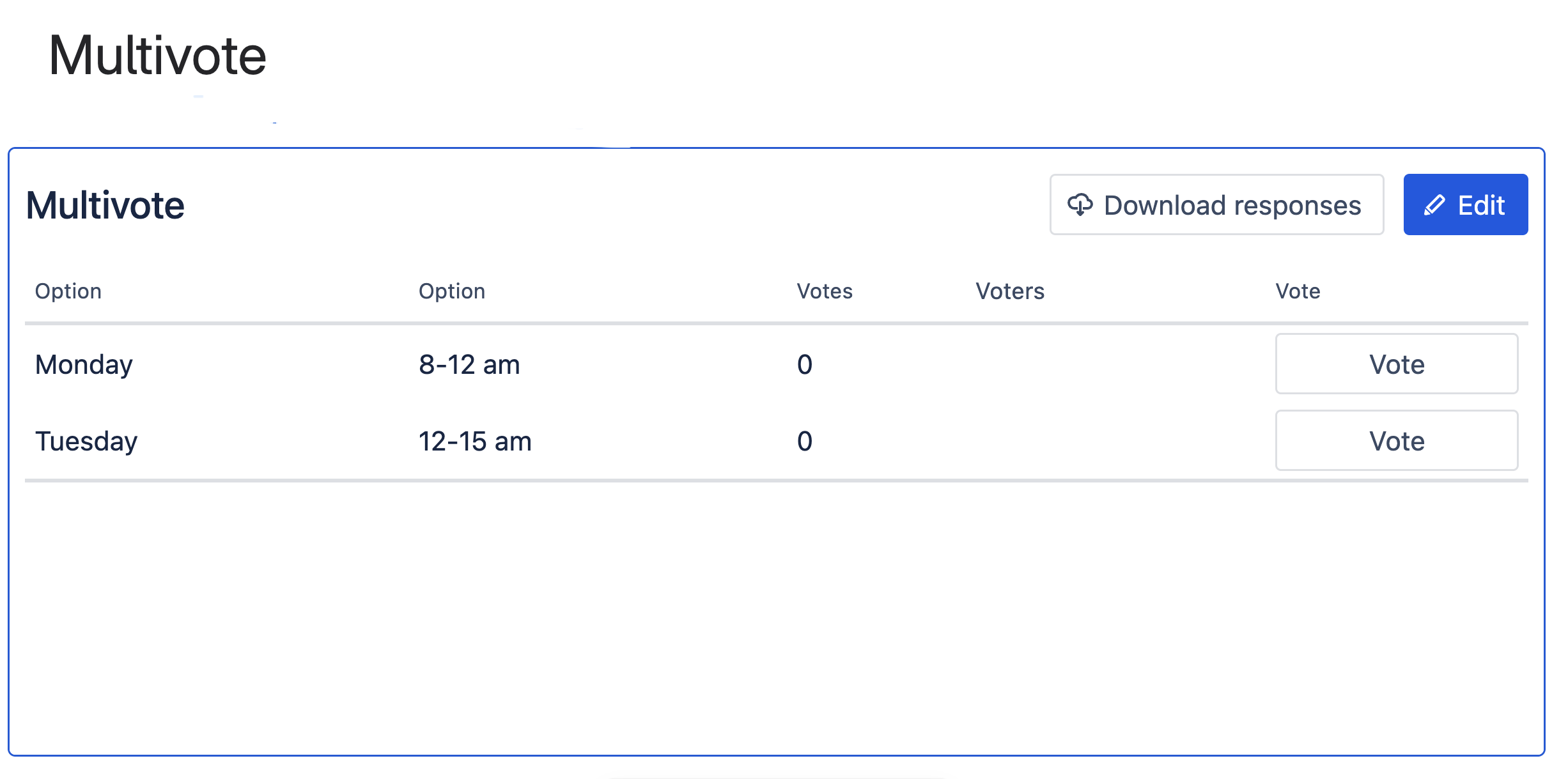Viewport: 1568px width, 779px height.
Task: Vote for the Tuesday option
Action: [1396, 441]
